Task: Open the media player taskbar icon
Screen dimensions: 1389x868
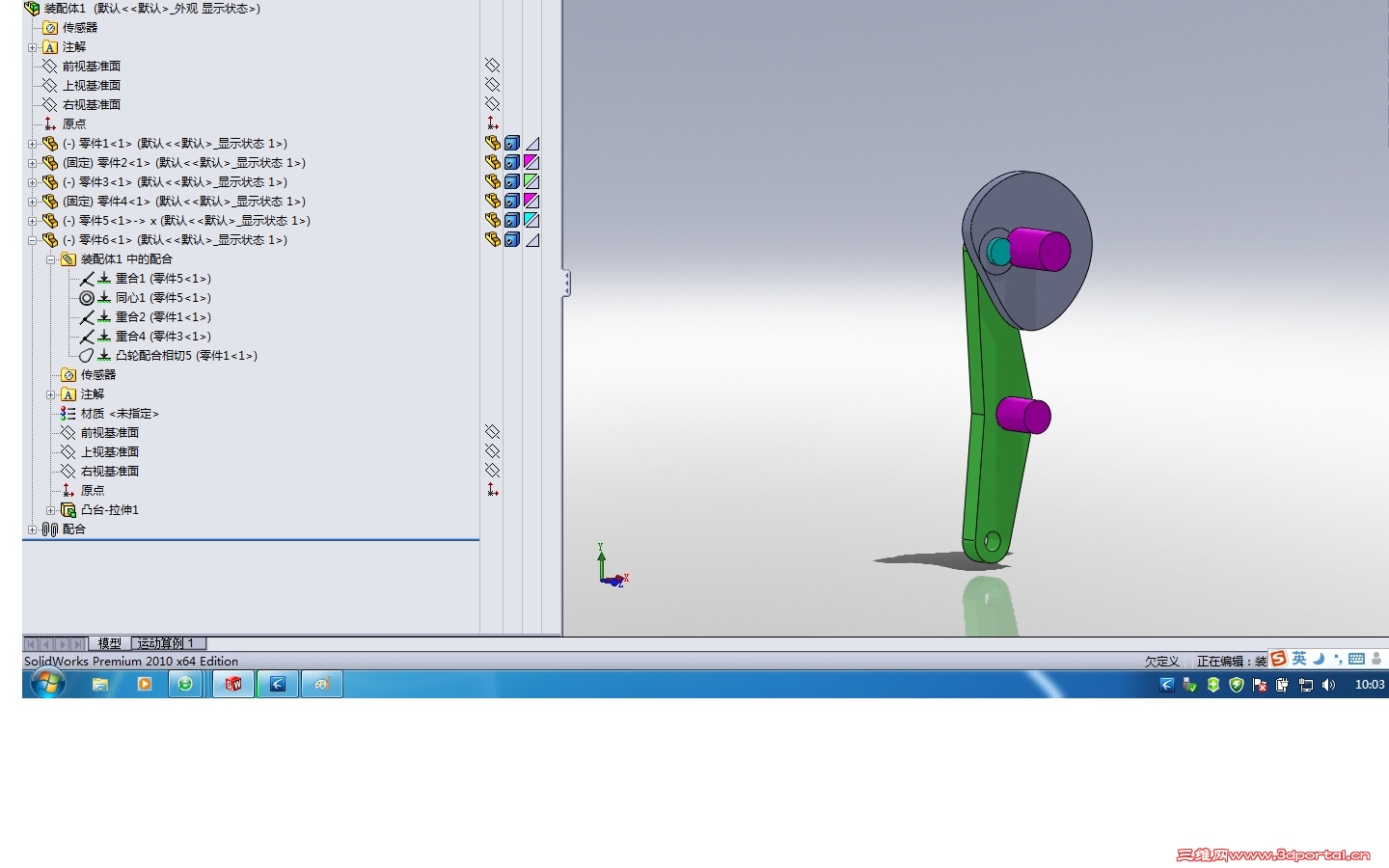Action: (x=145, y=684)
